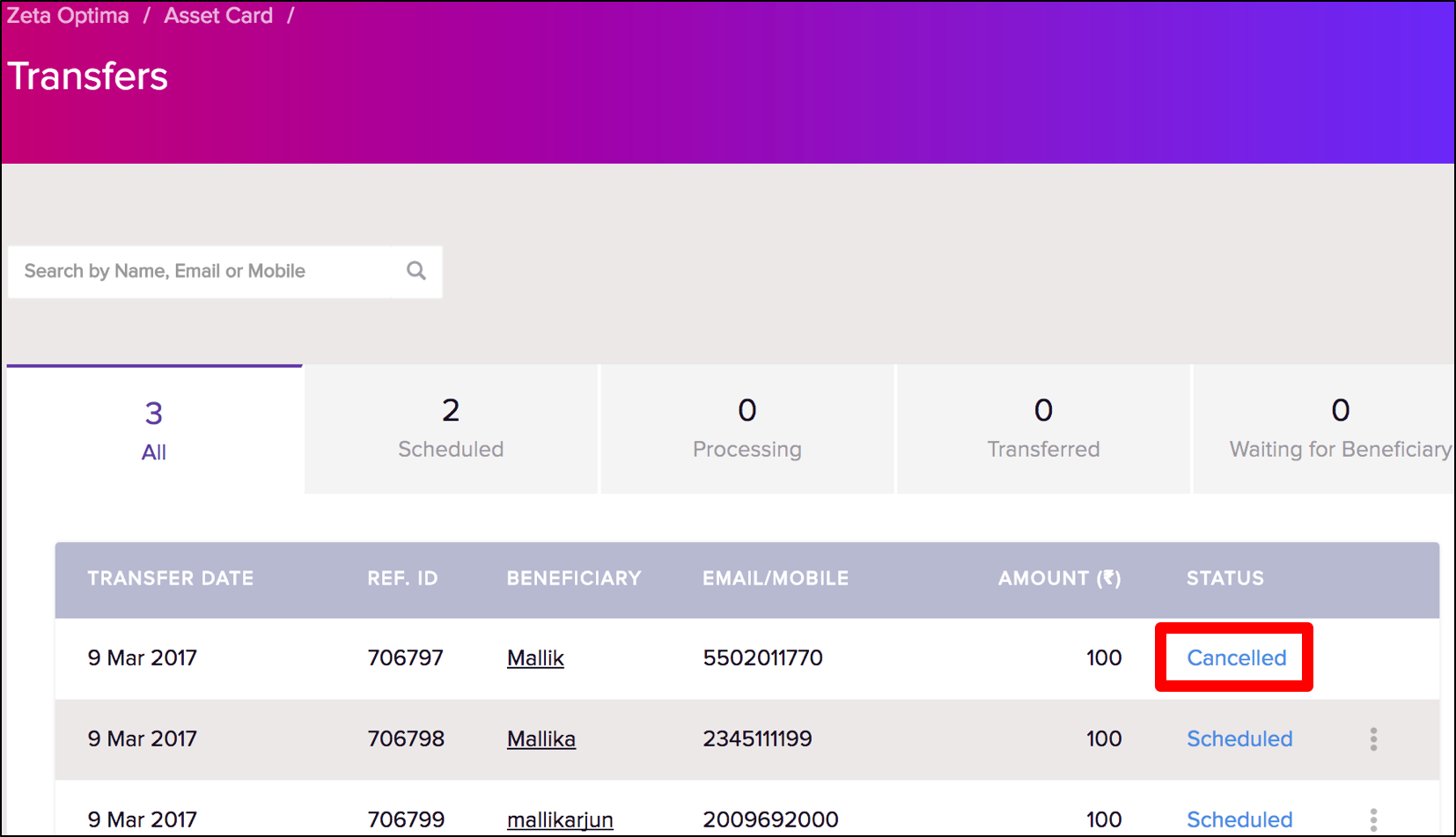
Task: Open the three-dot menu for Mallika row
Action: click(1373, 739)
